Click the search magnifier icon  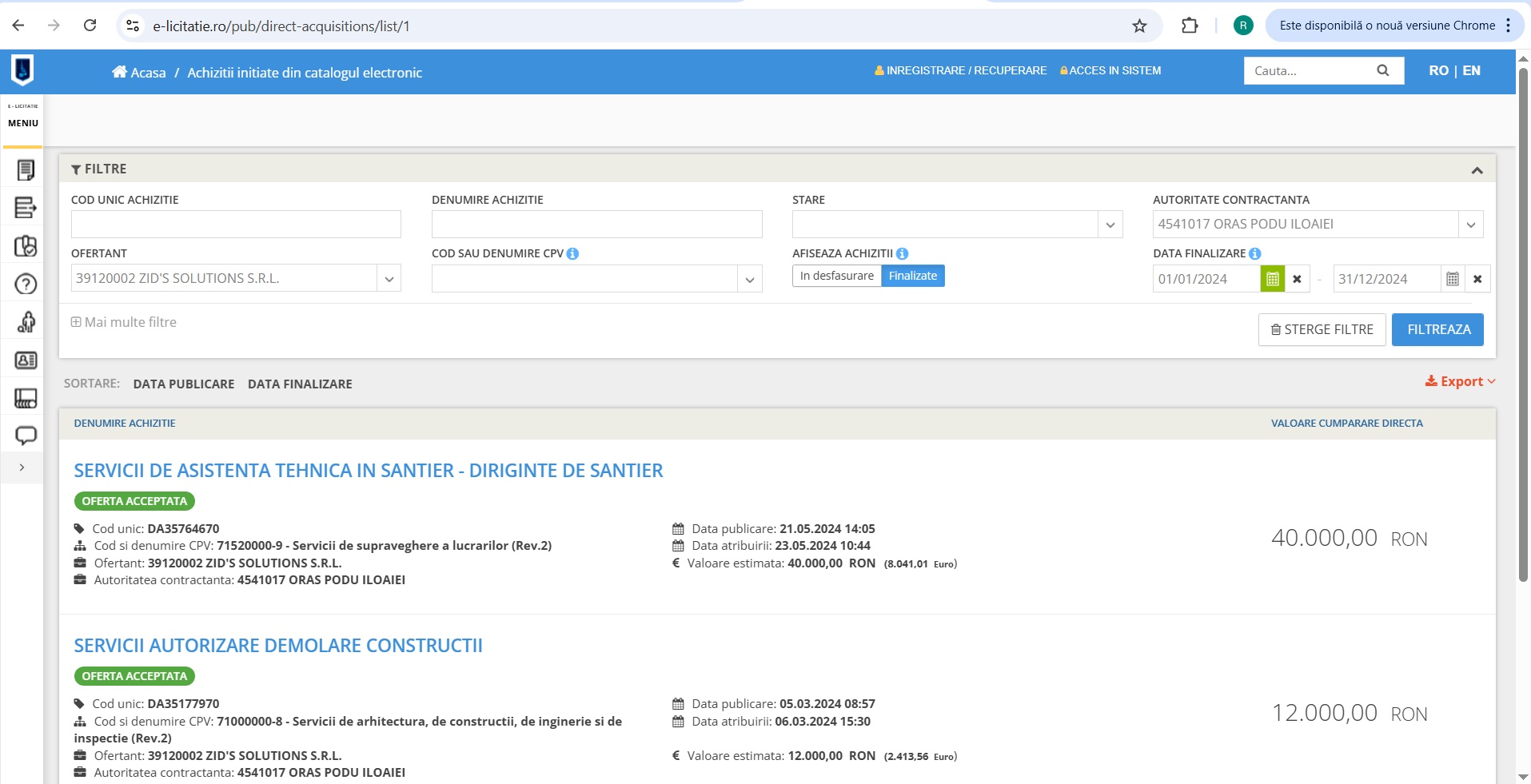pyautogui.click(x=1382, y=70)
